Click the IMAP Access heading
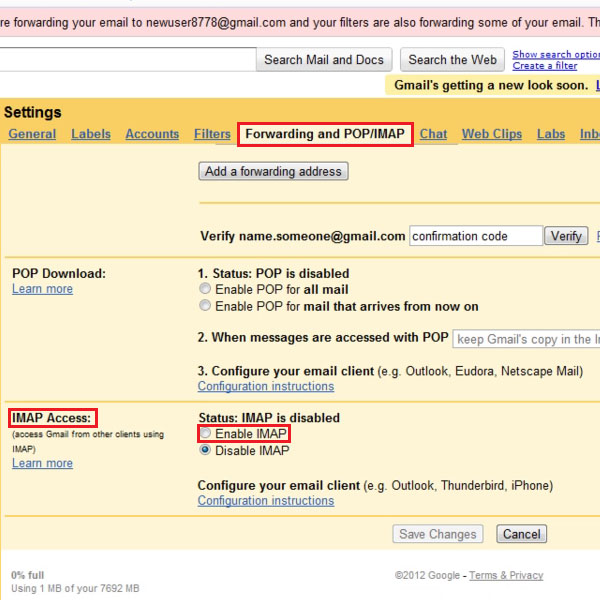Image resolution: width=600 pixels, height=600 pixels. (x=51, y=418)
